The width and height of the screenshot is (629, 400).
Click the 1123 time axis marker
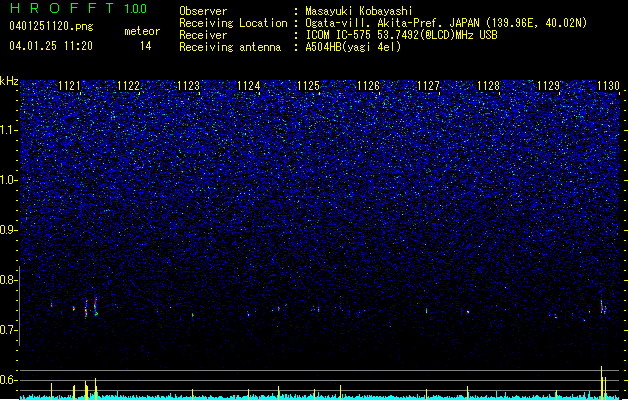coord(189,86)
